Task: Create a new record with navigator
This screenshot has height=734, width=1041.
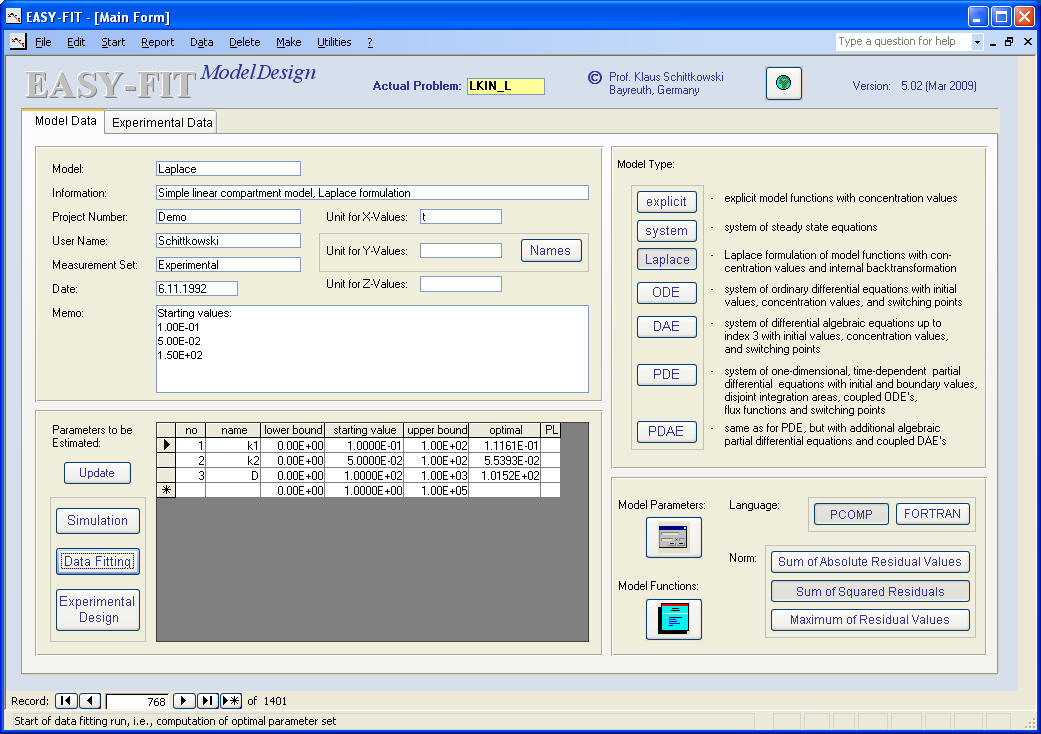Action: 231,701
